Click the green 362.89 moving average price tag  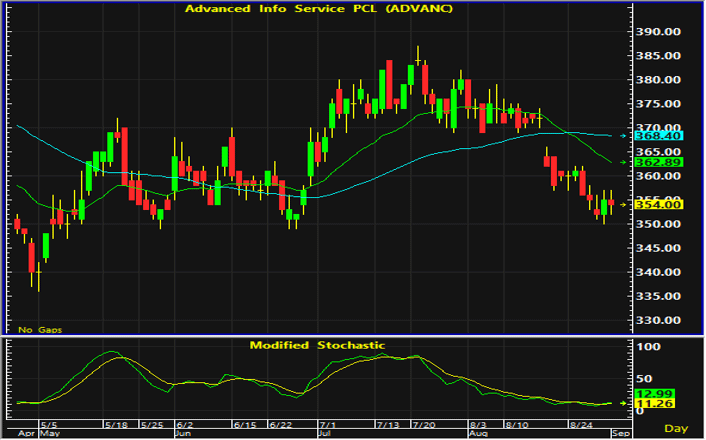[658, 162]
